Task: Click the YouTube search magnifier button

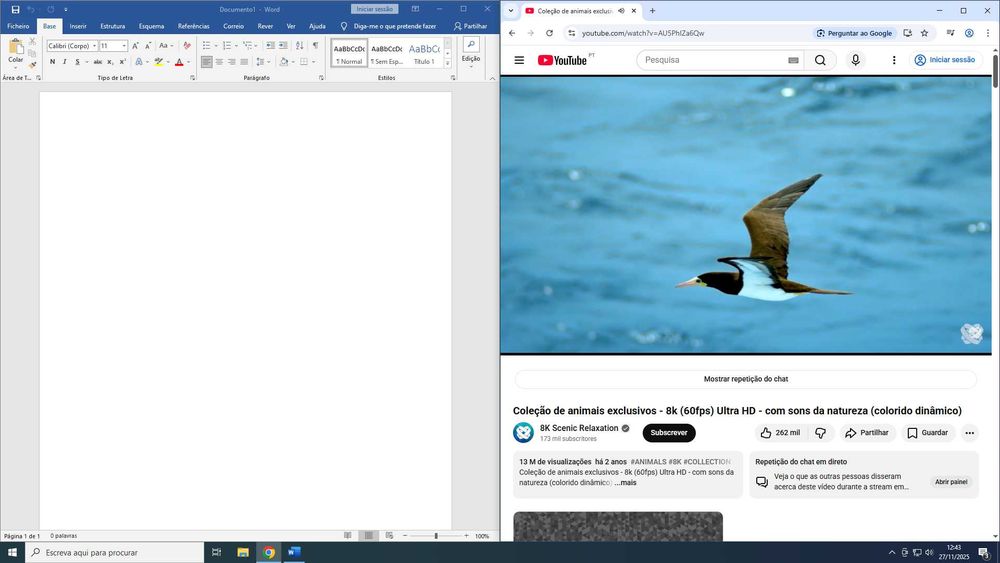Action: [x=820, y=60]
